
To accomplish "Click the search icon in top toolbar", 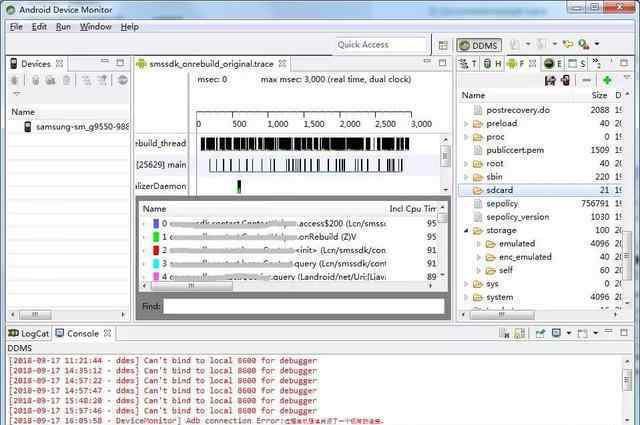I will click(584, 44).
